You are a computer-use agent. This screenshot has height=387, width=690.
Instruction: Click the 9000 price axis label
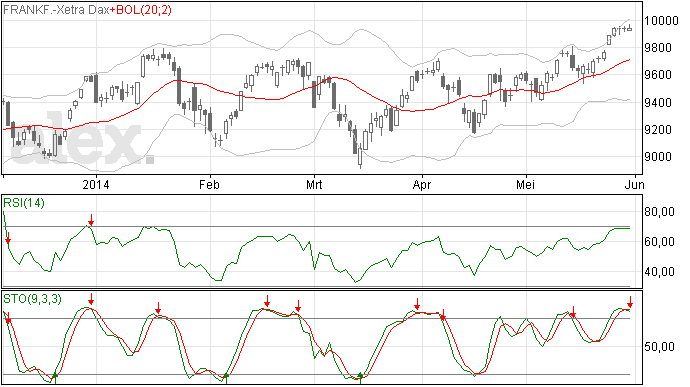click(x=658, y=157)
